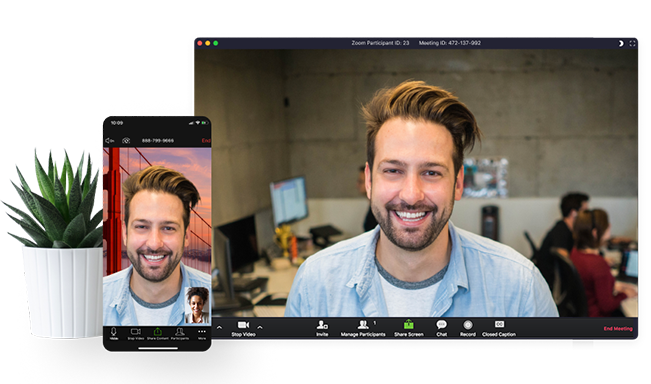
Task: Expand audio options chevron left of Stop Video
Action: pyautogui.click(x=219, y=327)
